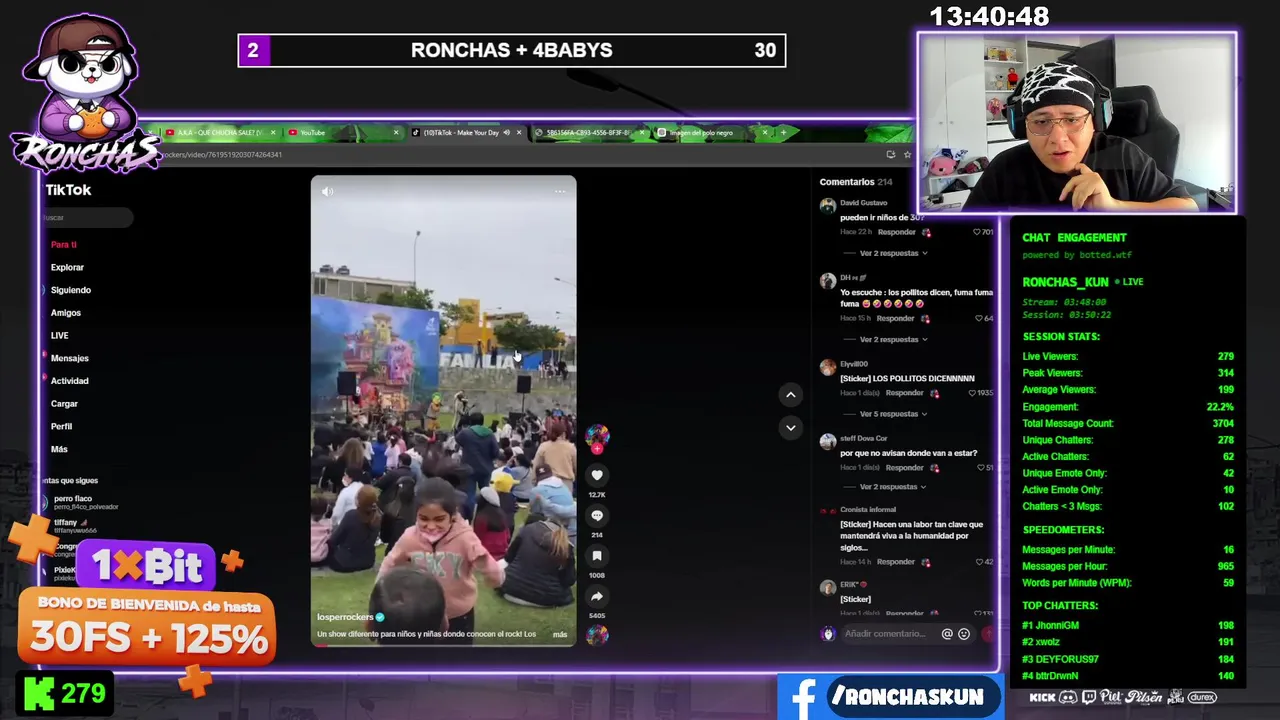The height and width of the screenshot is (720, 1280).
Task: Reply to the 'LOS POLLITOS DICENNNNN' comment
Action: (904, 393)
